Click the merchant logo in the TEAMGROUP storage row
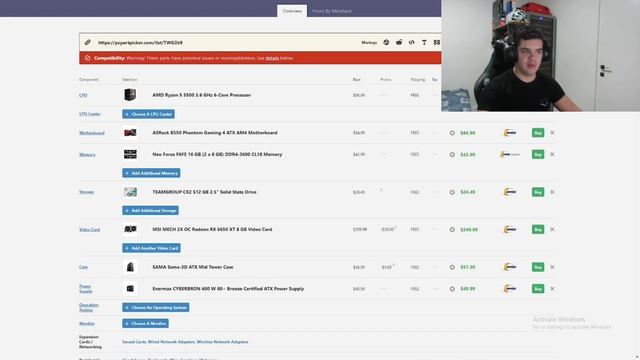 (510, 192)
